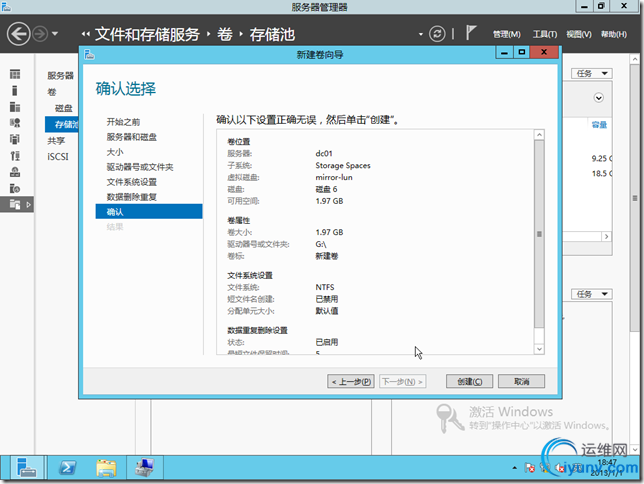Select the sixth role icon in sidebar
The height and width of the screenshot is (484, 644).
[15, 156]
